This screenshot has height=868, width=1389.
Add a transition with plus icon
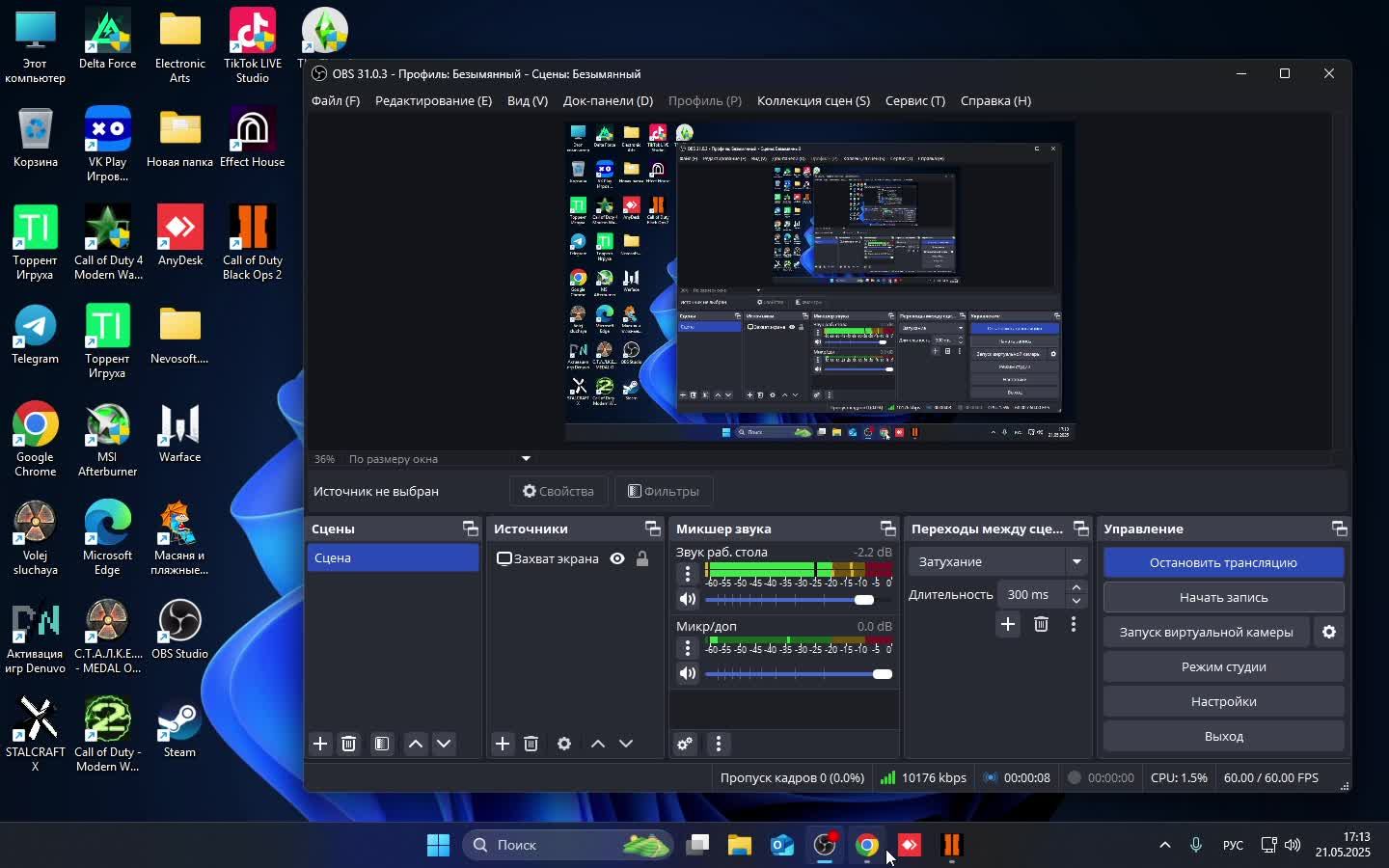(1007, 625)
